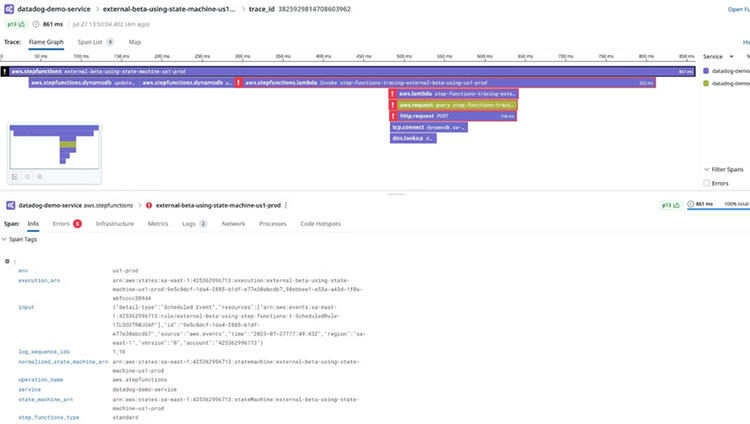Switch to the Map tab
Screen dimensions: 750x424
click(135, 42)
